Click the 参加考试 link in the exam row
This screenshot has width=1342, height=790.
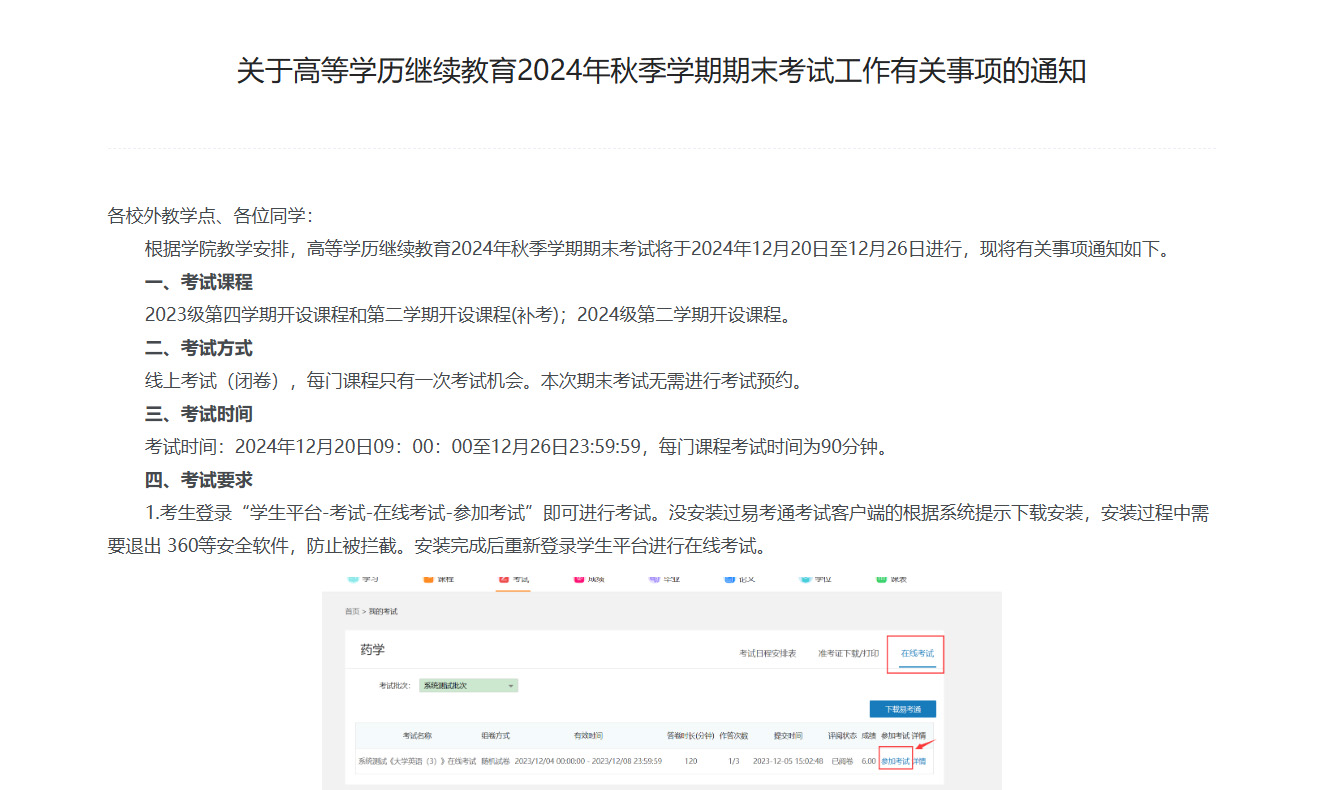pos(895,761)
